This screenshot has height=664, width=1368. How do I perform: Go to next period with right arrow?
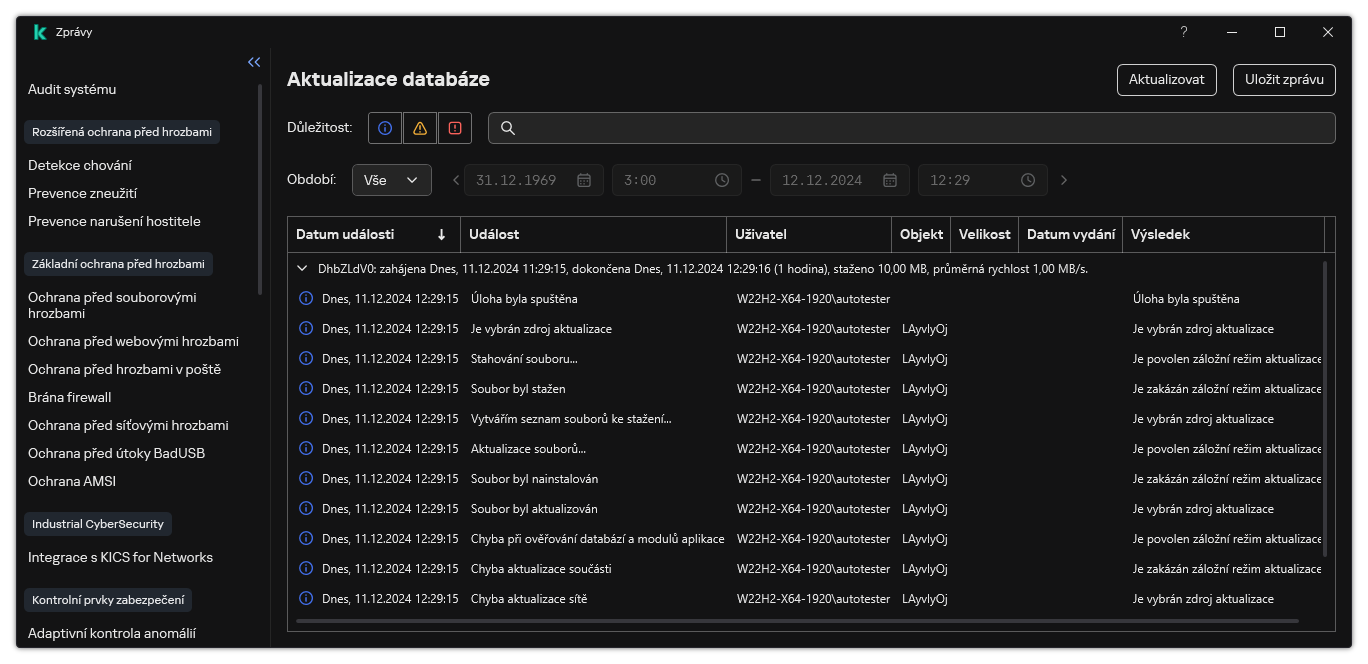pos(1064,180)
